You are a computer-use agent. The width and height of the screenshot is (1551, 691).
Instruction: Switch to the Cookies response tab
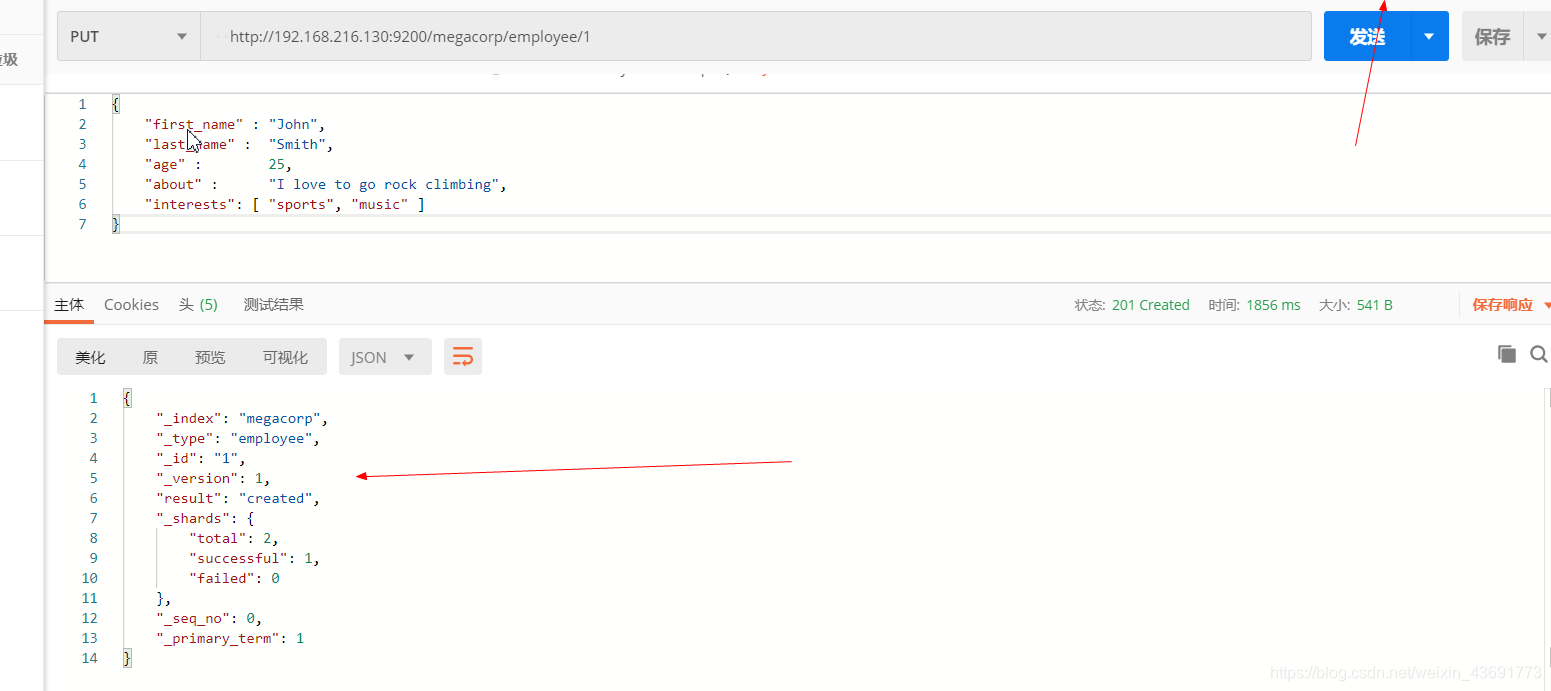click(131, 305)
